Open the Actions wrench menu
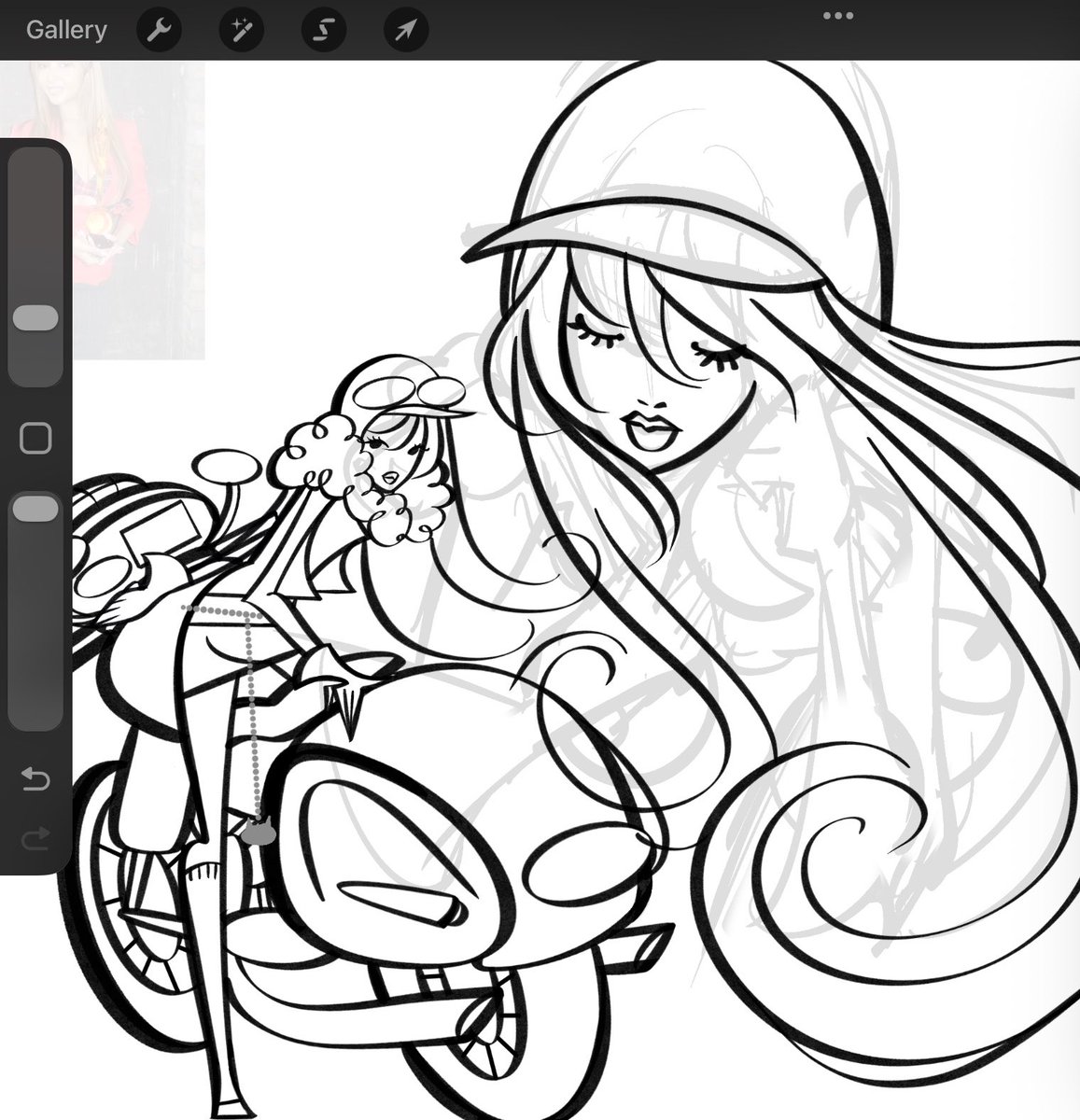The image size is (1080, 1120). tap(159, 30)
